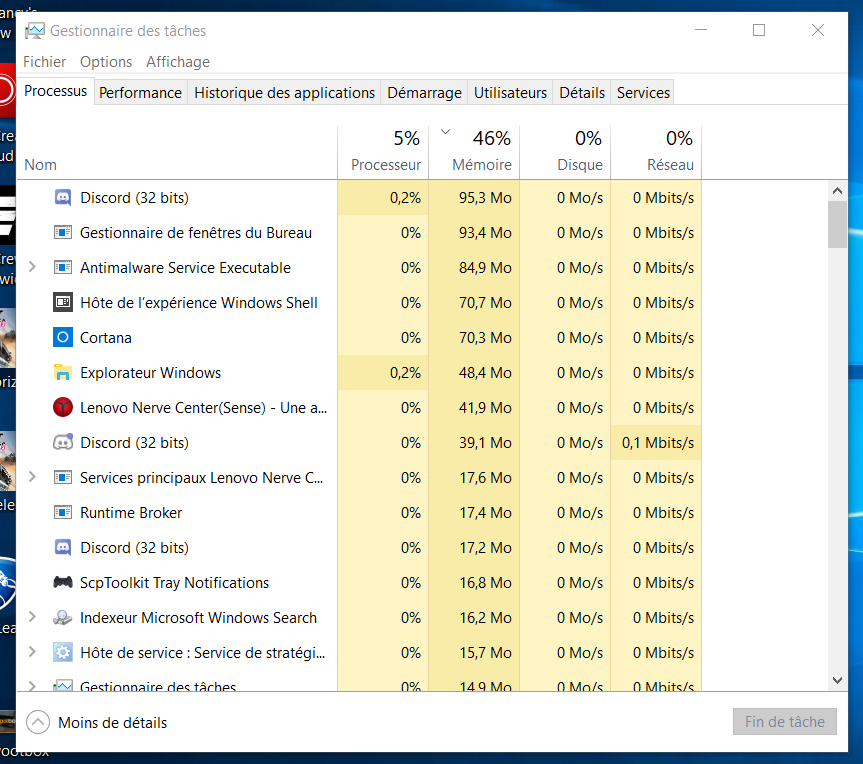
Task: Click the Gestionnaire des tâches title bar icon
Action: click(x=35, y=31)
